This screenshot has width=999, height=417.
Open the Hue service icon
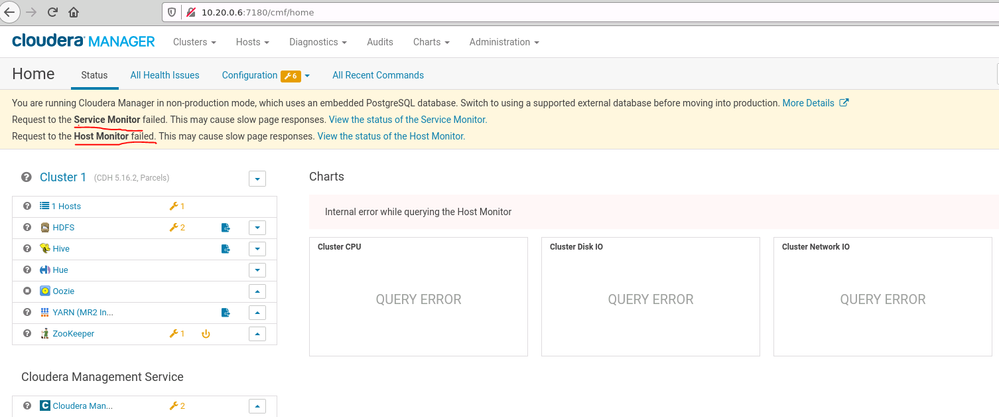coord(45,270)
